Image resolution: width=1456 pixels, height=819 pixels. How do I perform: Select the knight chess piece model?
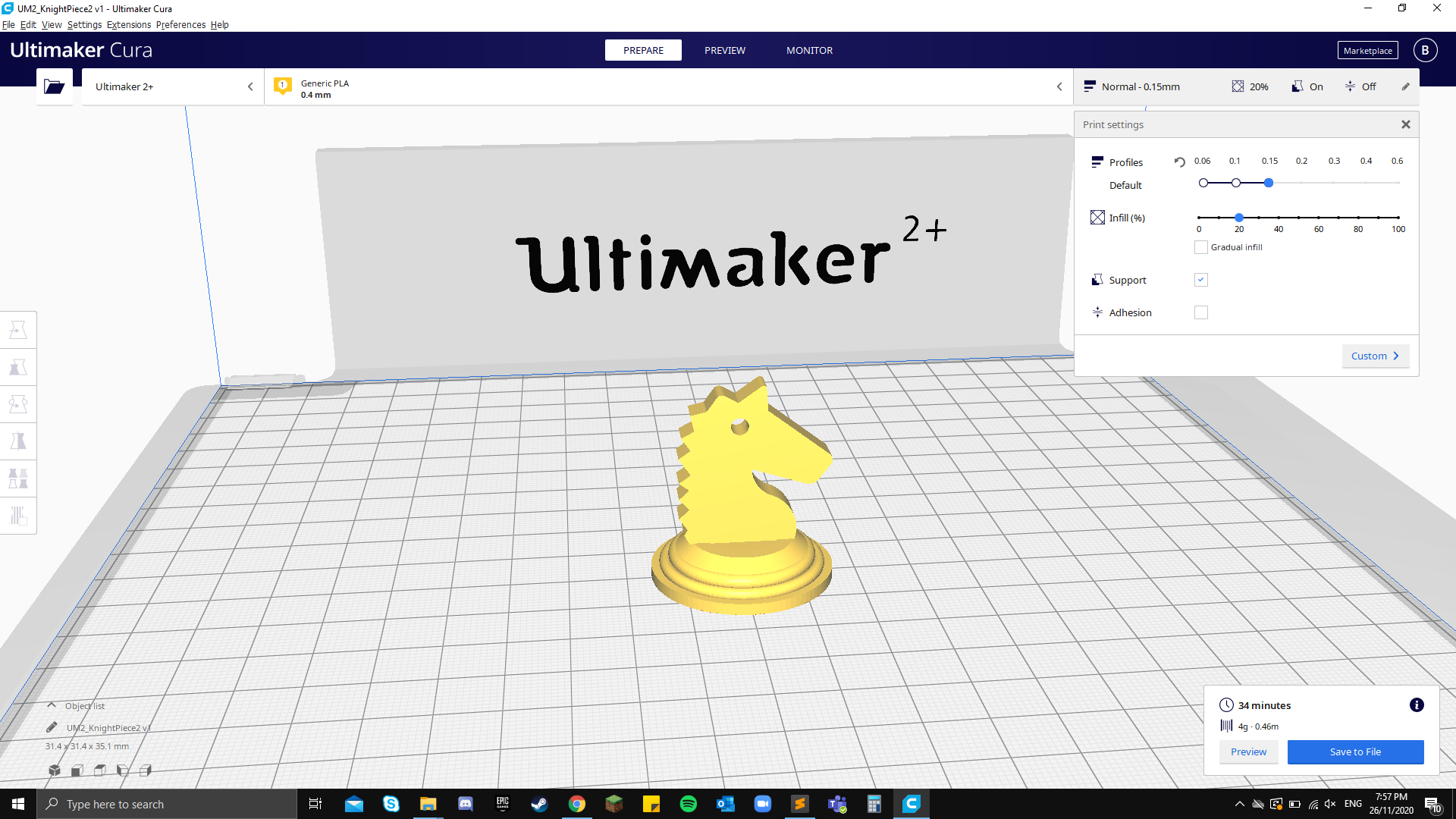pos(742,497)
